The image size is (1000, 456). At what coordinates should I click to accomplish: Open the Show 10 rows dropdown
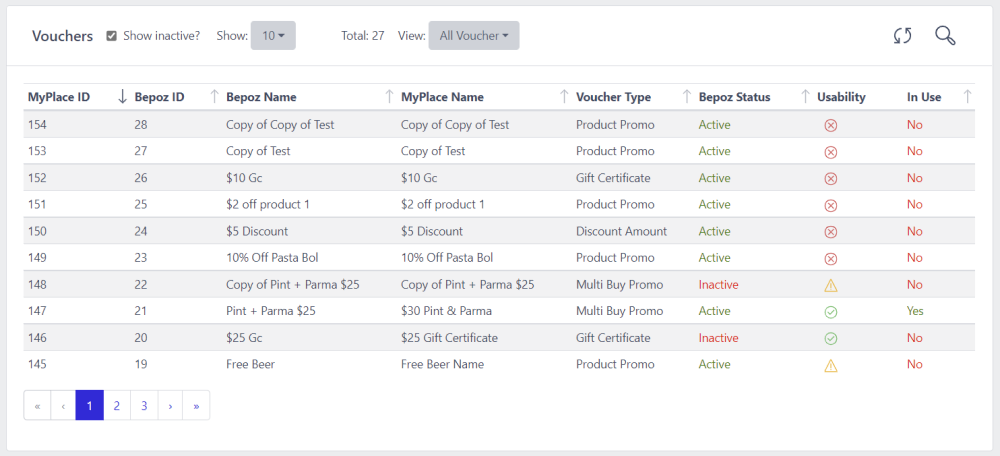(x=272, y=36)
